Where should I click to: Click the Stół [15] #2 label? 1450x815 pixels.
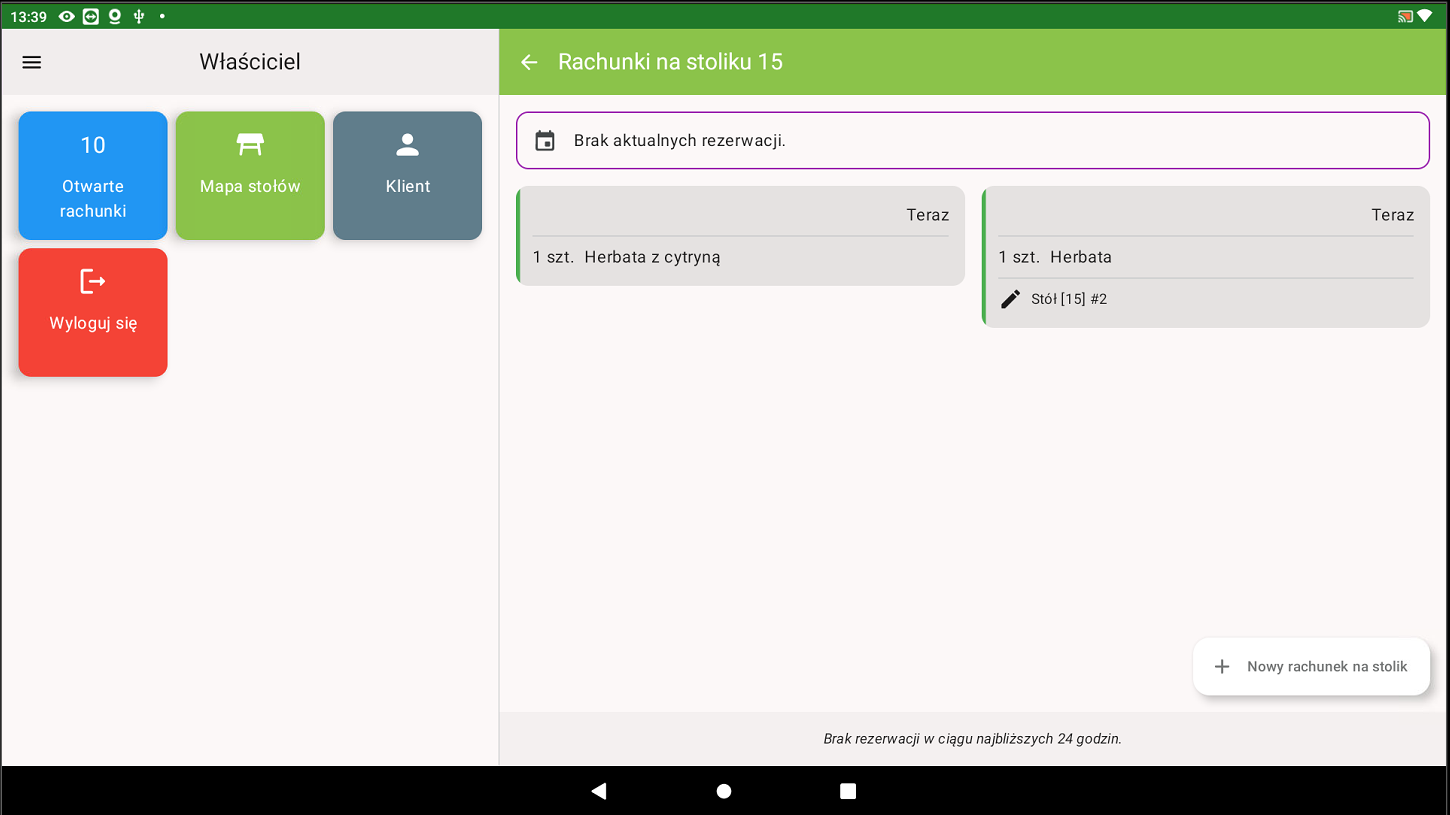click(x=1069, y=299)
